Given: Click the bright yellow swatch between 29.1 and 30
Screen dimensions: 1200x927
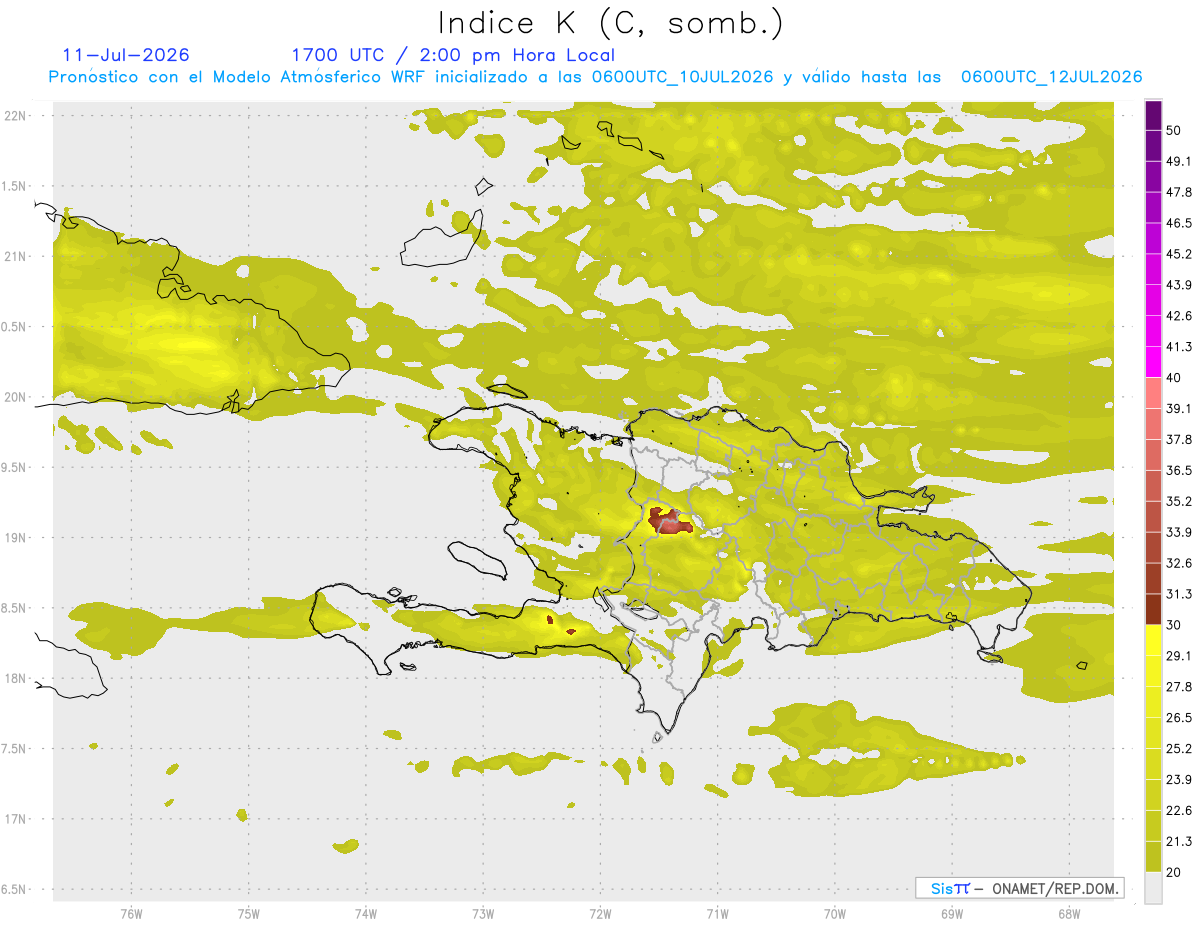Looking at the screenshot, I should pyautogui.click(x=1154, y=640).
